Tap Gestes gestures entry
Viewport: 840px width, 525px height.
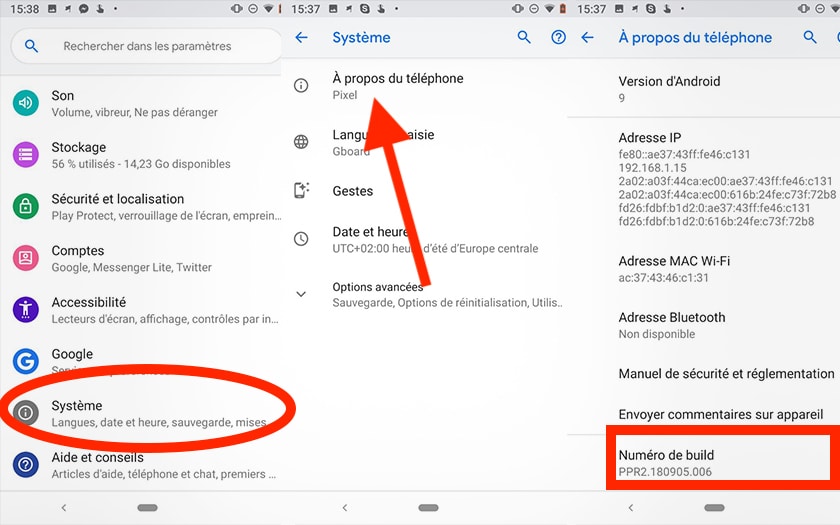coord(353,191)
